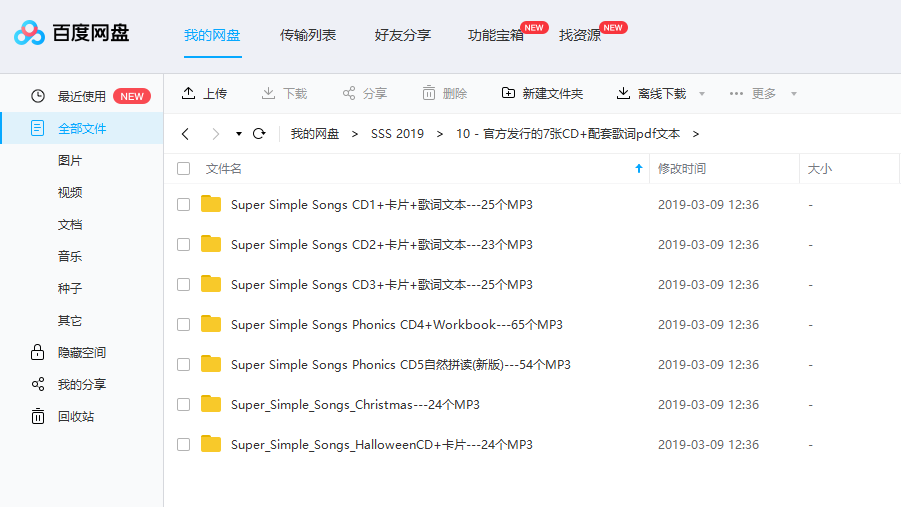Open the 好友分享 tab
Screen dimensions: 901x507
point(403,35)
